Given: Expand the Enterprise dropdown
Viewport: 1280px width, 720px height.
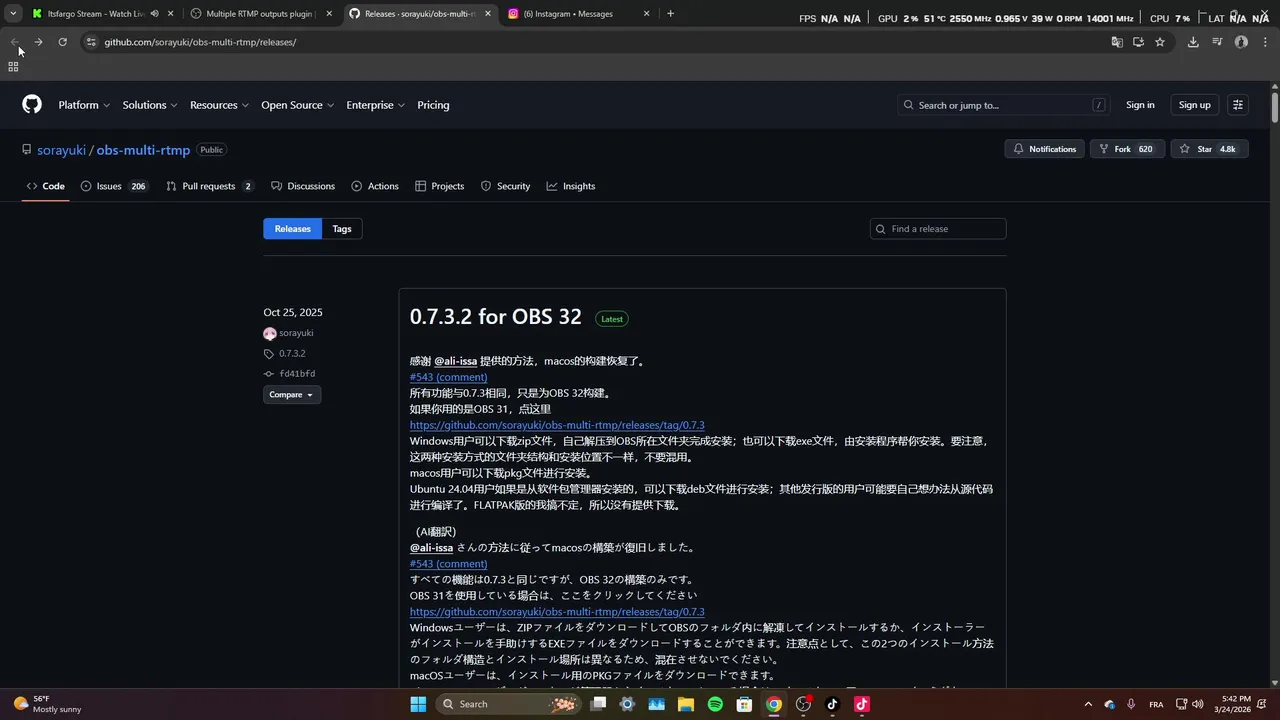Looking at the screenshot, I should (x=375, y=105).
